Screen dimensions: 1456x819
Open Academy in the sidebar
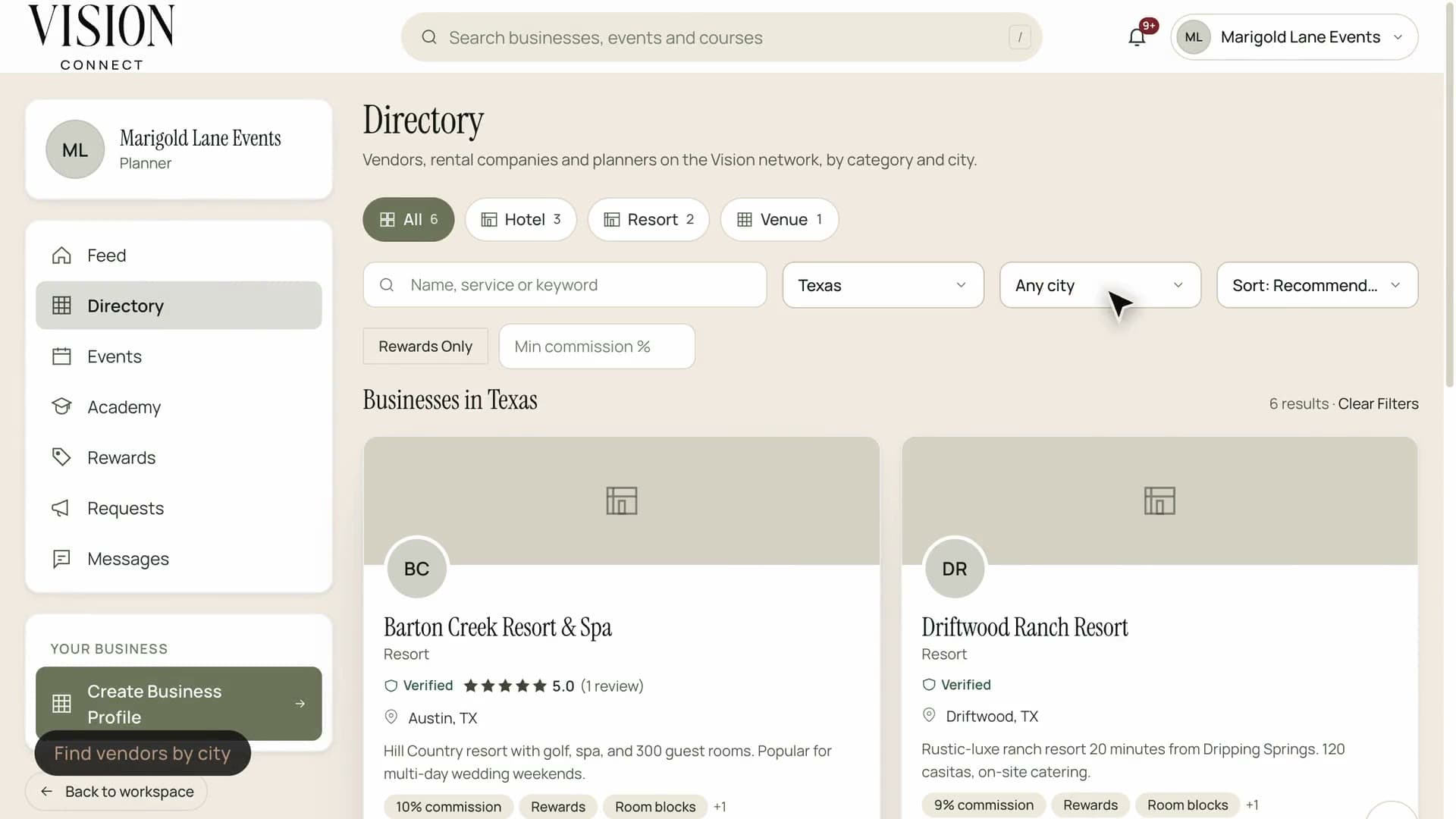pyautogui.click(x=179, y=407)
